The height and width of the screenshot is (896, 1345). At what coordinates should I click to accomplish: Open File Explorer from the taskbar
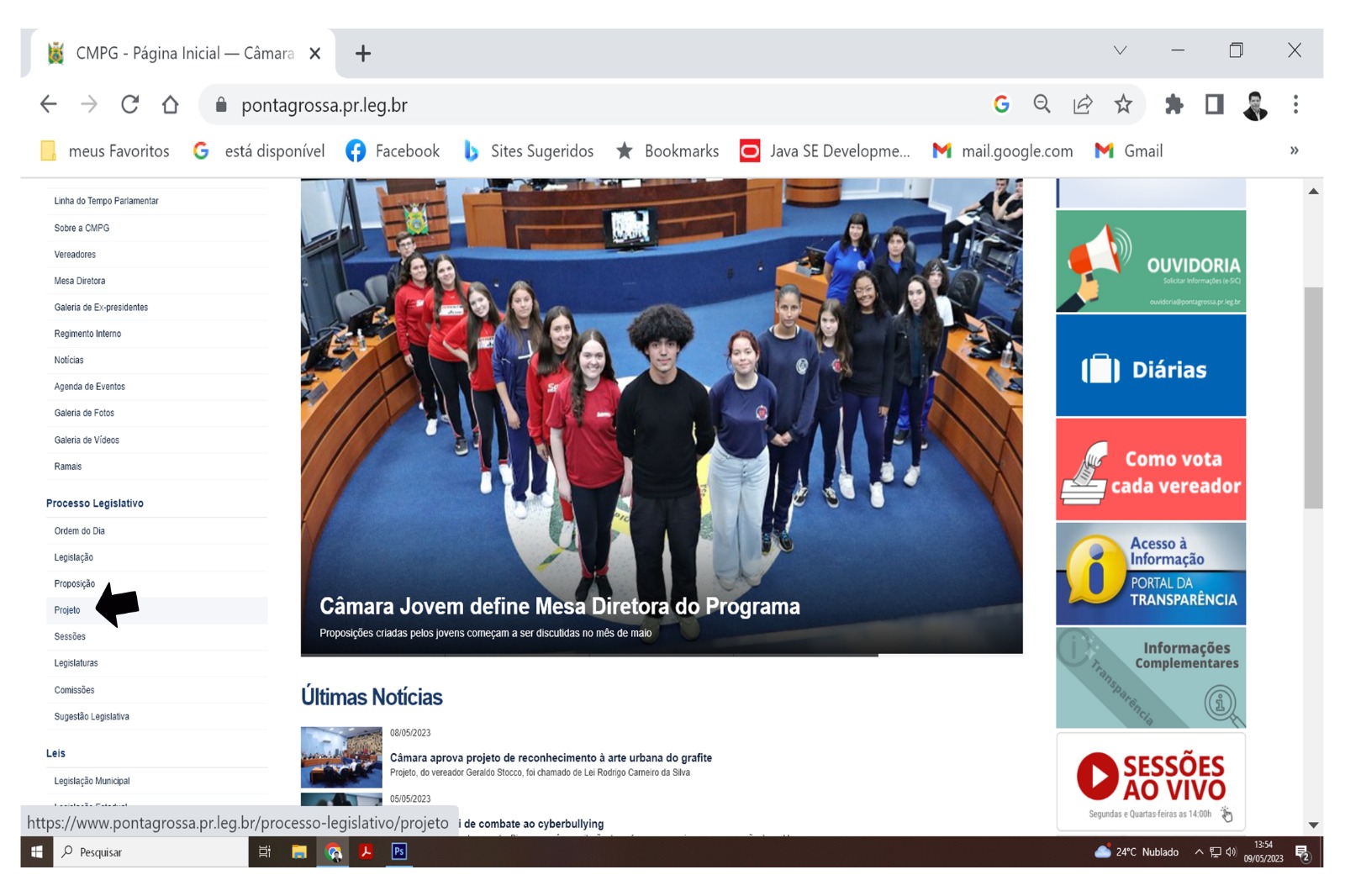(299, 851)
